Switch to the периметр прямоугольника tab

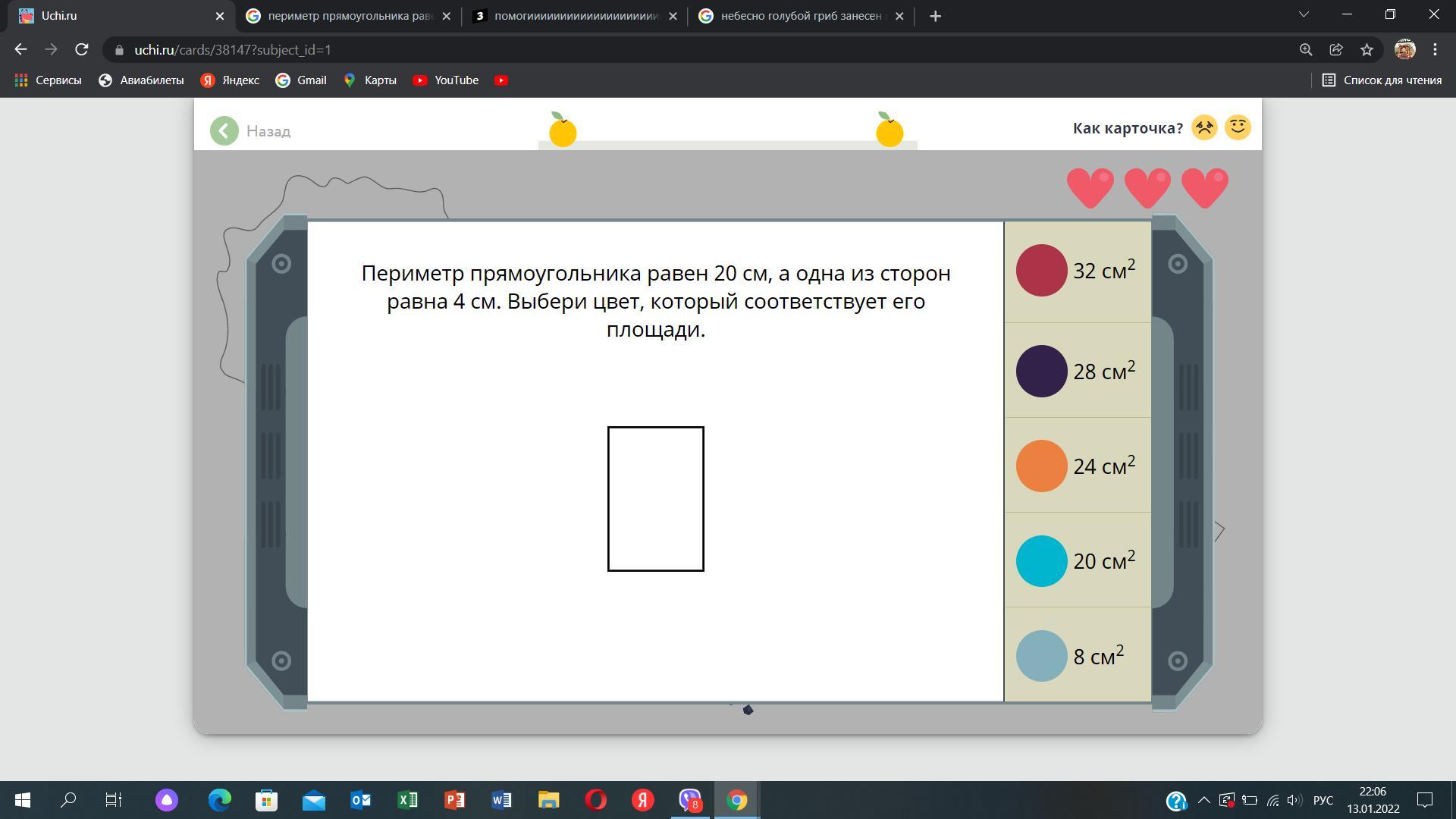(349, 16)
